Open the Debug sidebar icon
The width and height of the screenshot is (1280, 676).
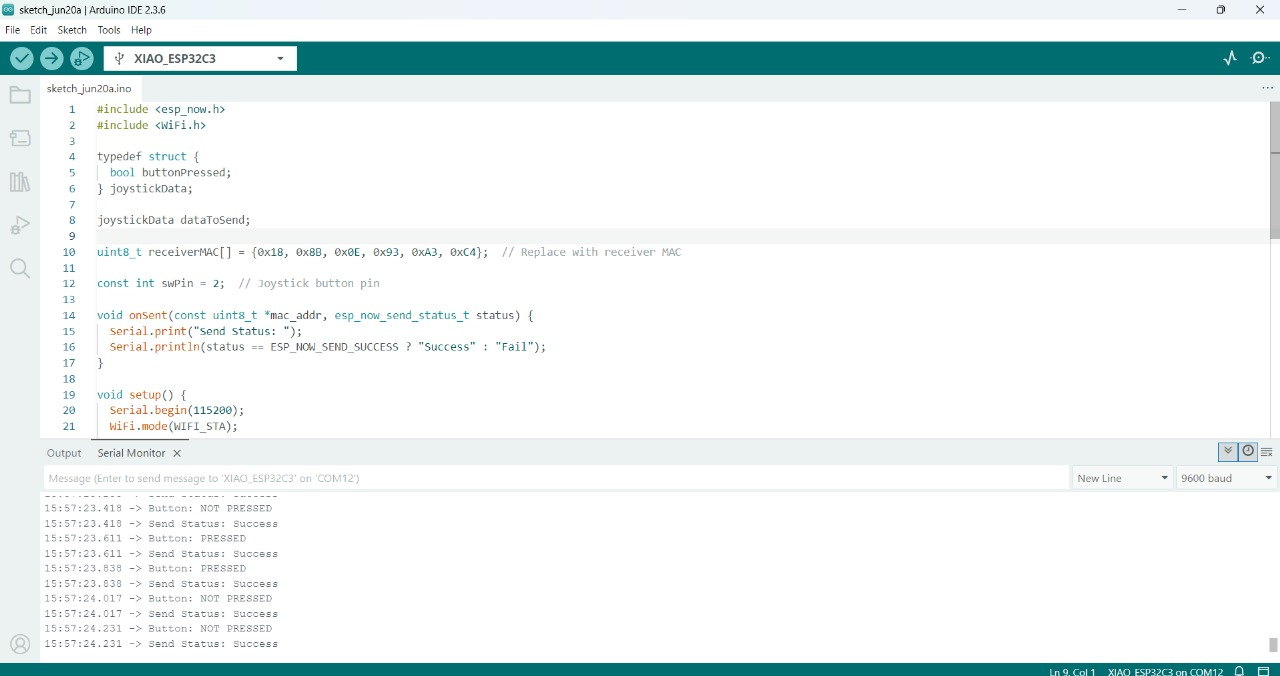tap(20, 225)
